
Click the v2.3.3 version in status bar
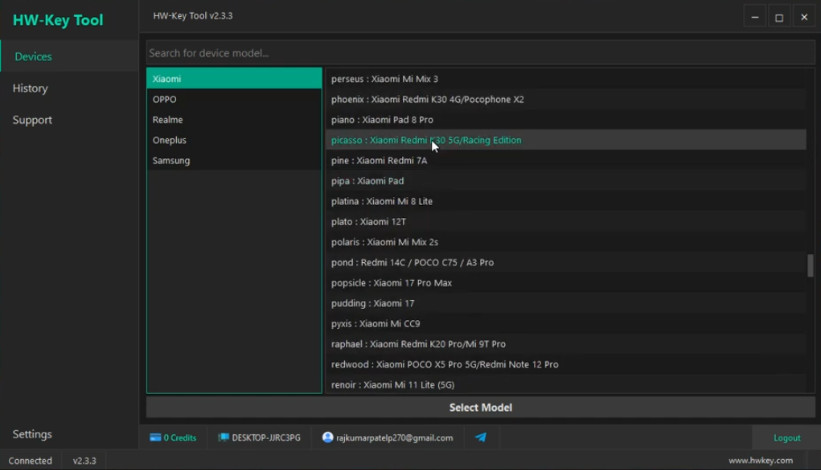pyautogui.click(x=84, y=461)
